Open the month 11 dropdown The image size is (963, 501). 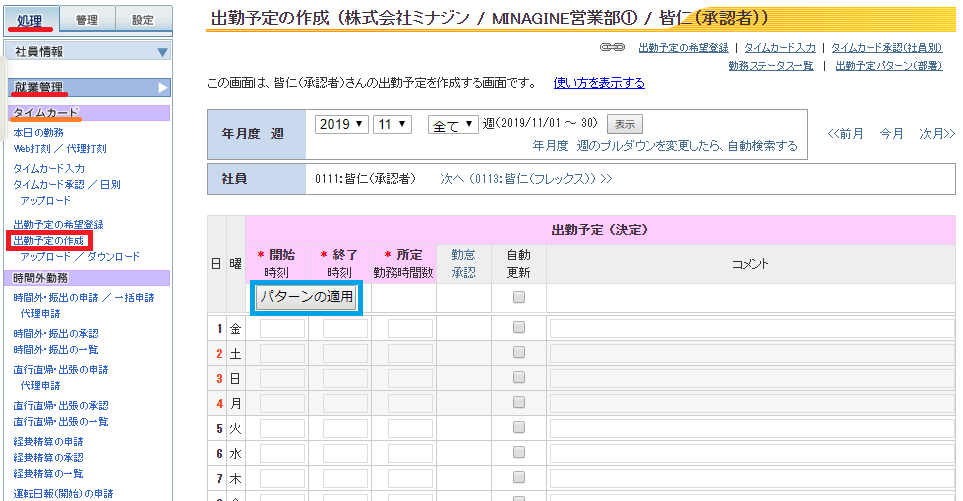coord(392,125)
